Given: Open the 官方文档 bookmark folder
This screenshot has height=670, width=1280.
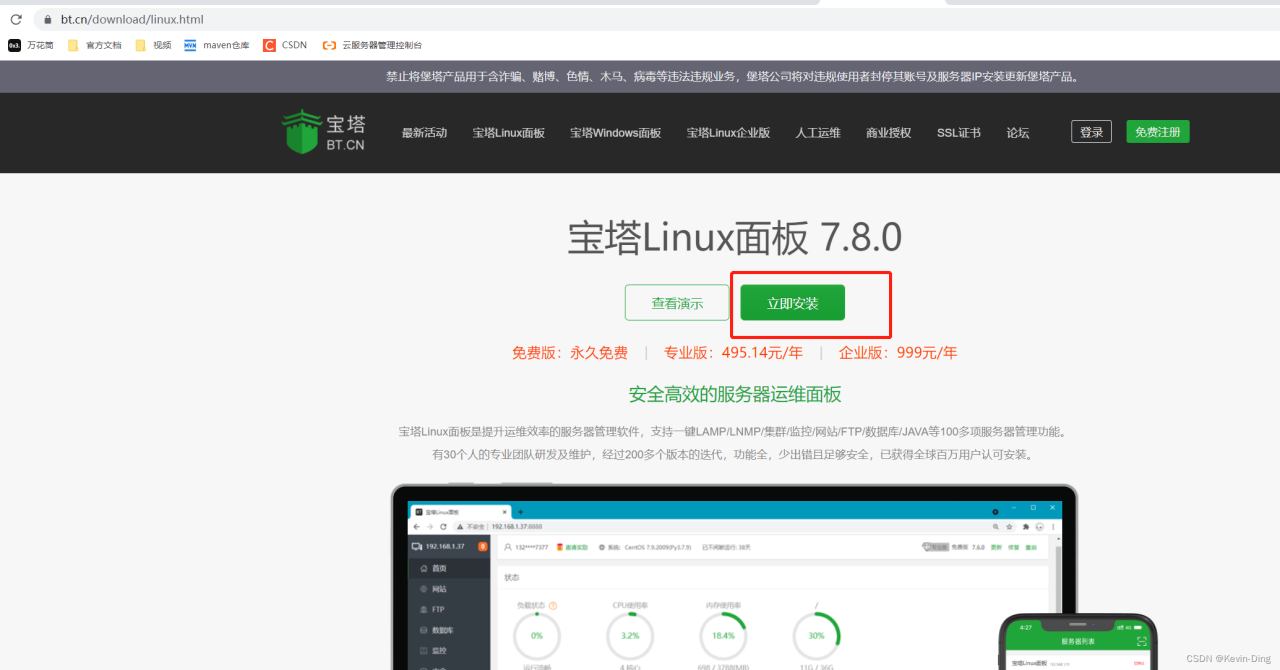Looking at the screenshot, I should tap(95, 45).
